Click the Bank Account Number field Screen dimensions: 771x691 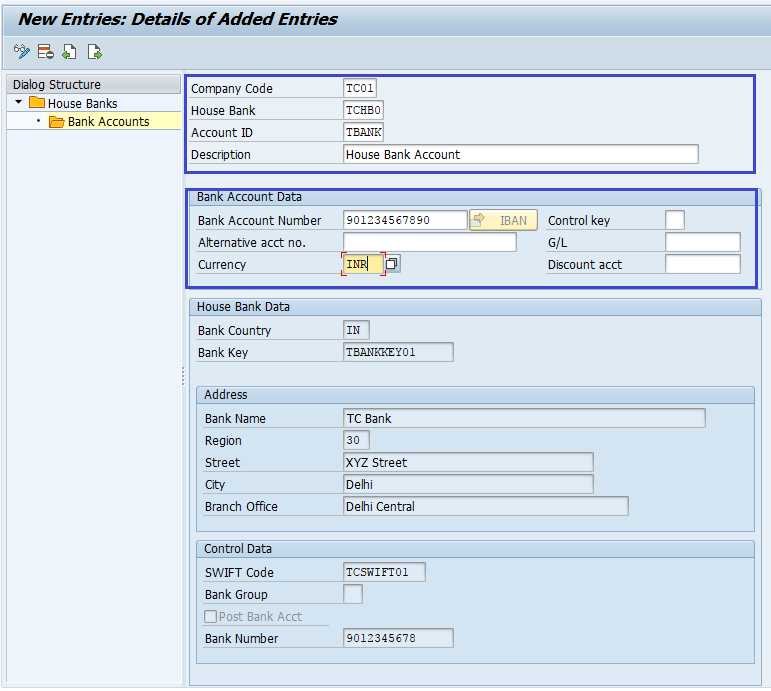tap(405, 220)
